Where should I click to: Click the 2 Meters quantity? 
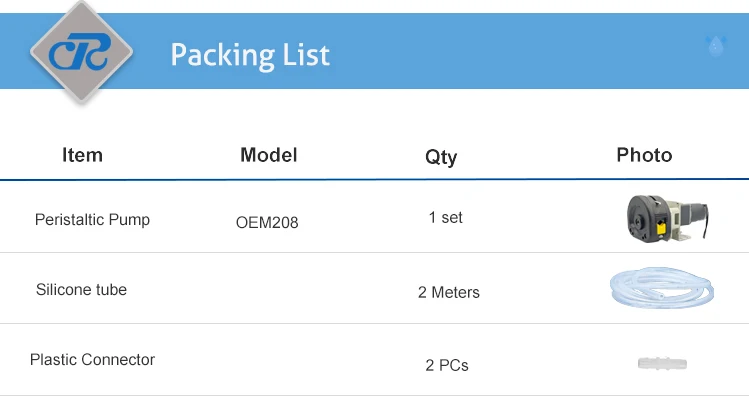[449, 292]
